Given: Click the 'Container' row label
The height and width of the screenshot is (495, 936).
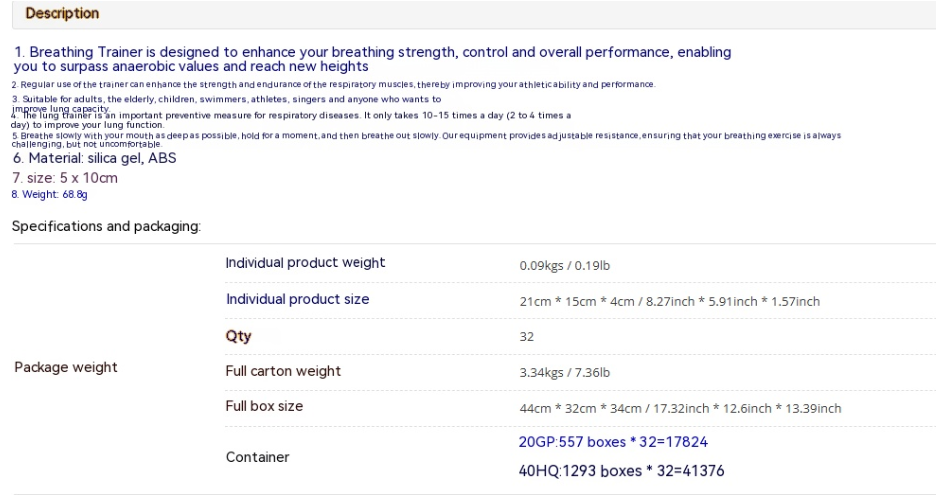Looking at the screenshot, I should pyautogui.click(x=257, y=457).
